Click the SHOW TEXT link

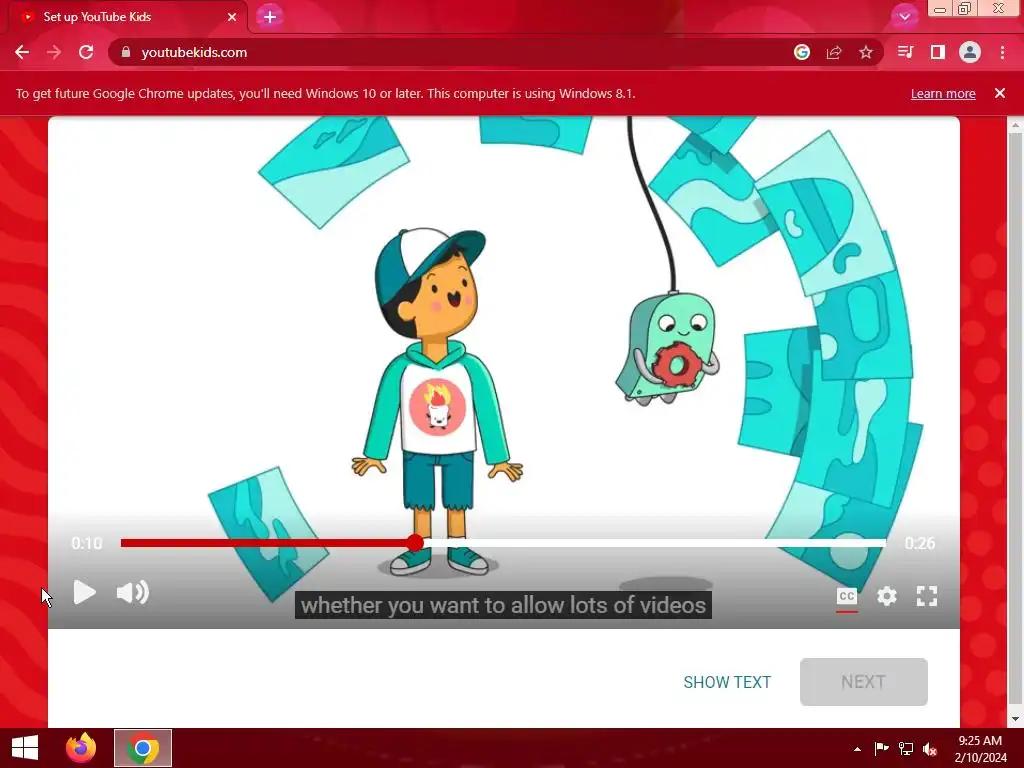tap(727, 682)
